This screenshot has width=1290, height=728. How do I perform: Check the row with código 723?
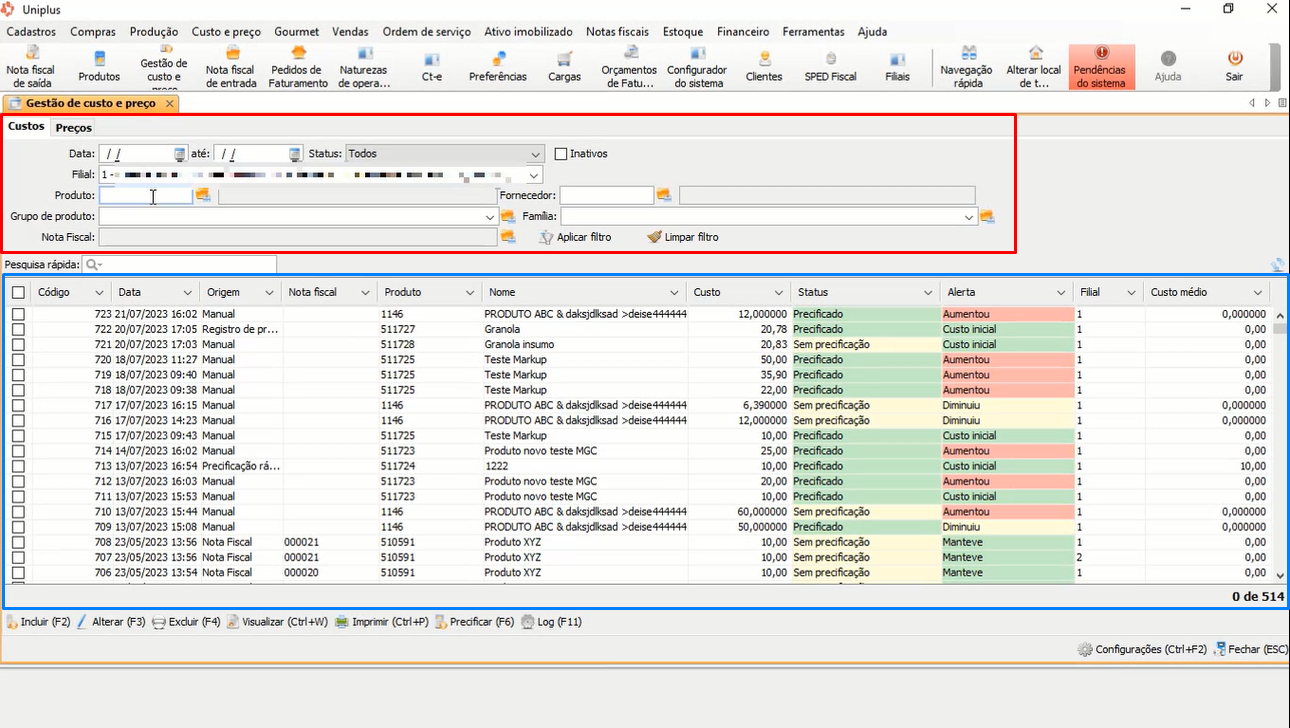[x=18, y=314]
